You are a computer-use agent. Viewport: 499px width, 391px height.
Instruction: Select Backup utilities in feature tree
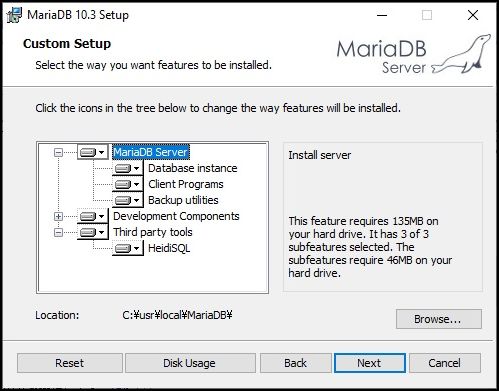(x=183, y=200)
